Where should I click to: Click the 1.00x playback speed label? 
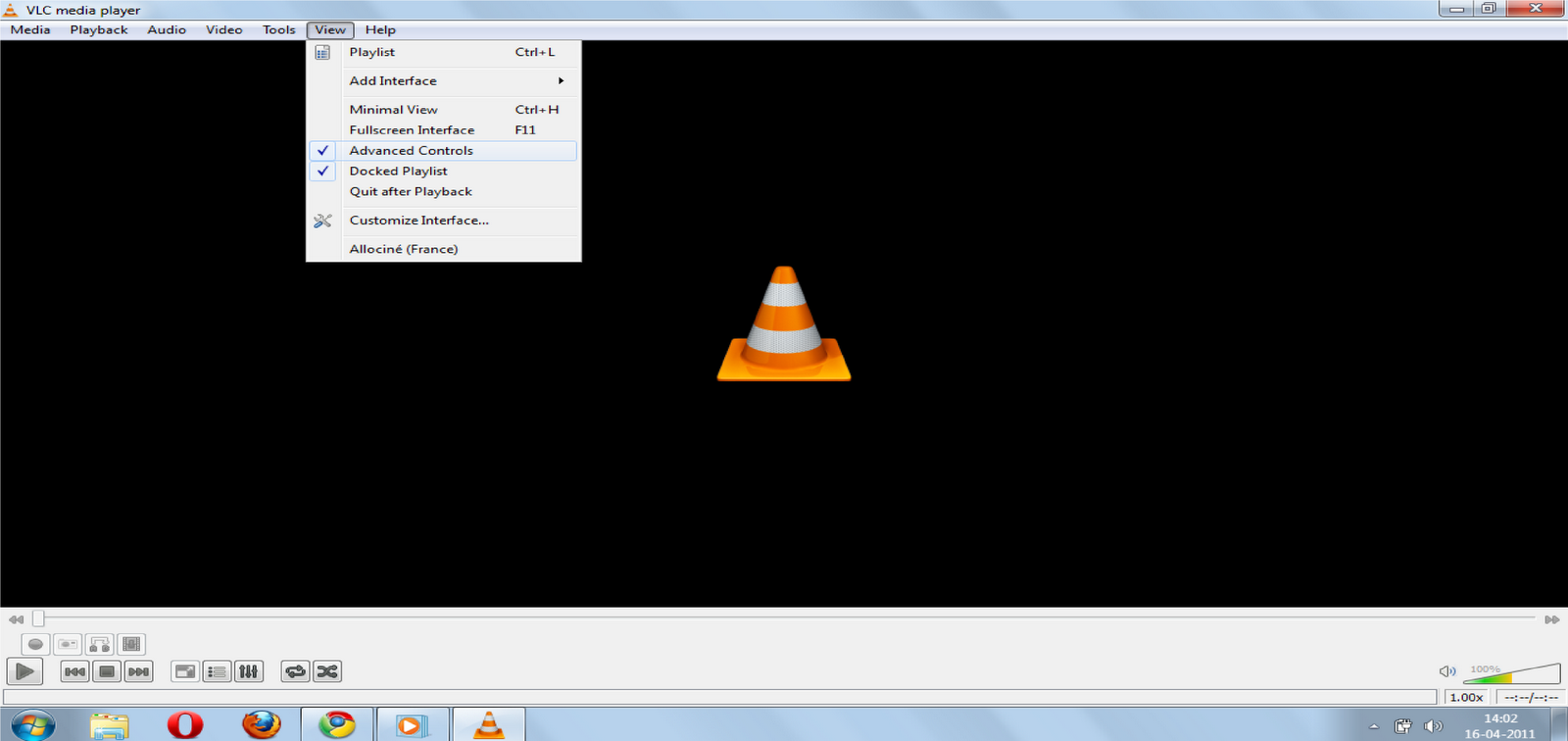pyautogui.click(x=1466, y=697)
